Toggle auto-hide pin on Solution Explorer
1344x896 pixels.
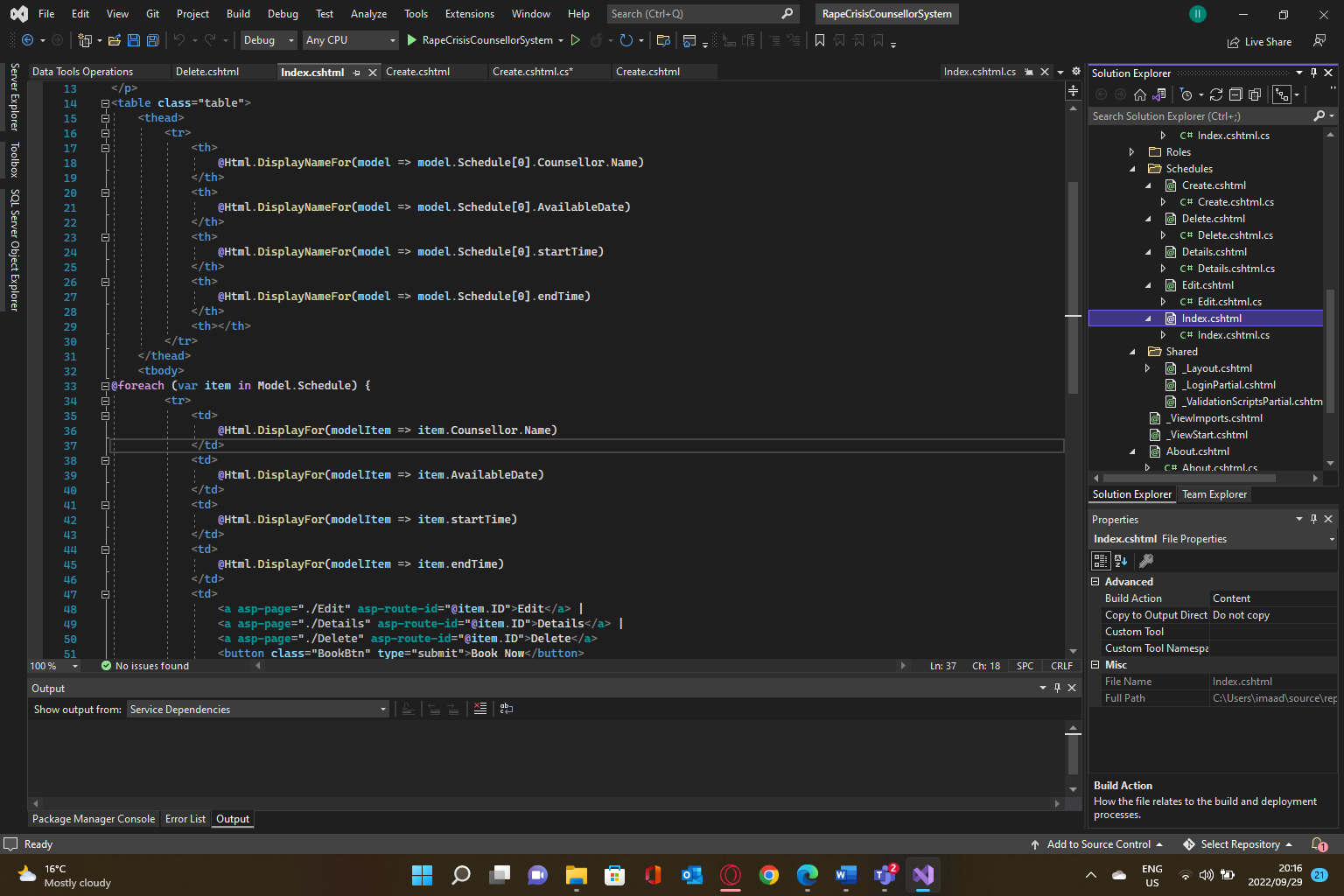(x=1314, y=73)
